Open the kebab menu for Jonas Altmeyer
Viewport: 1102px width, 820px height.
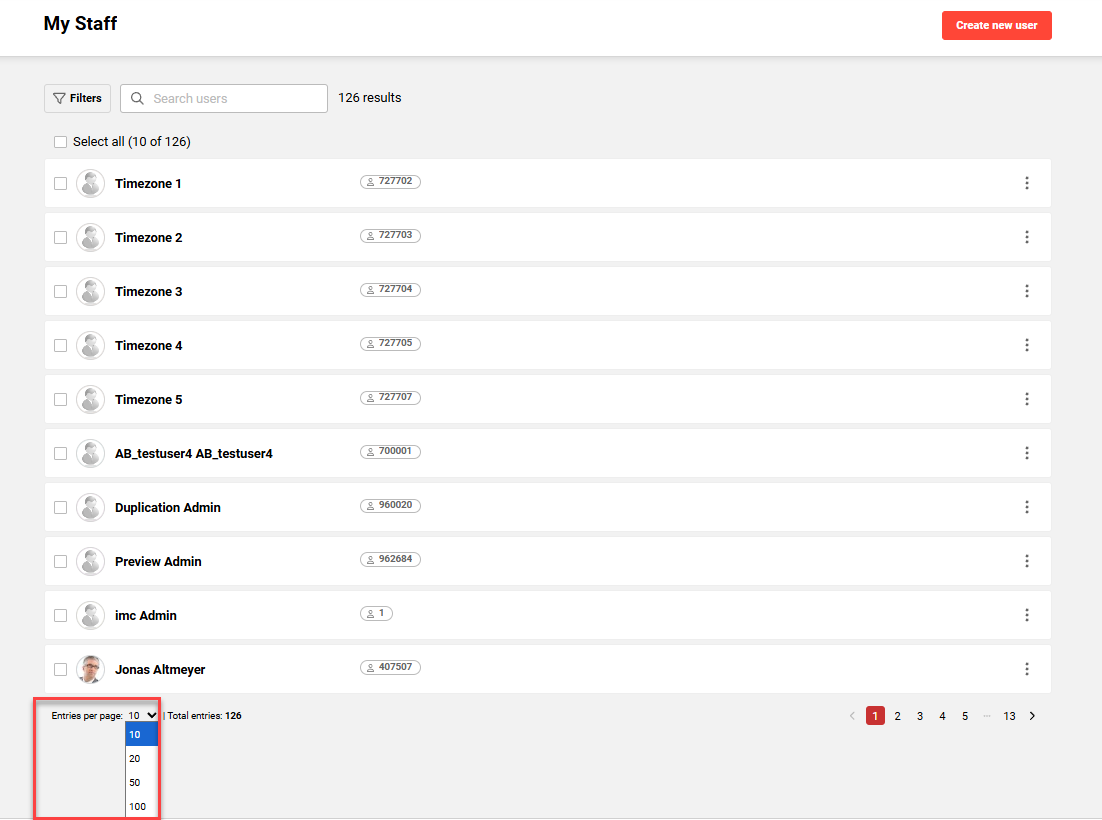[x=1027, y=669]
